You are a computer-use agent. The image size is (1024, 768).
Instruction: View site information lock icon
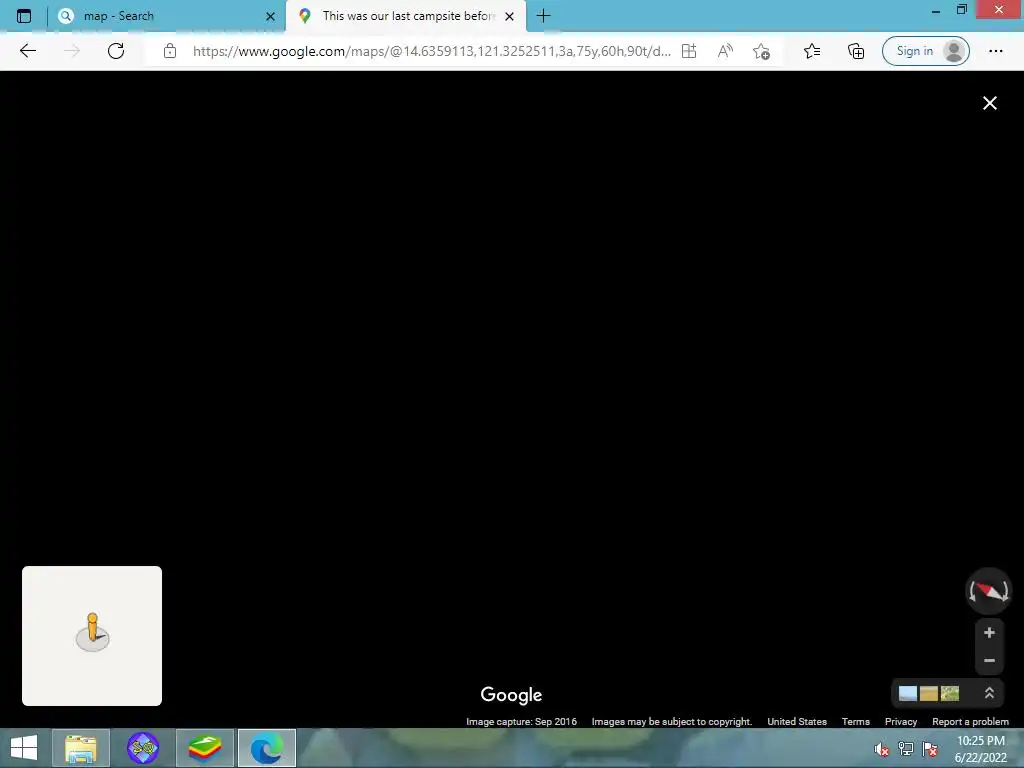click(x=170, y=51)
